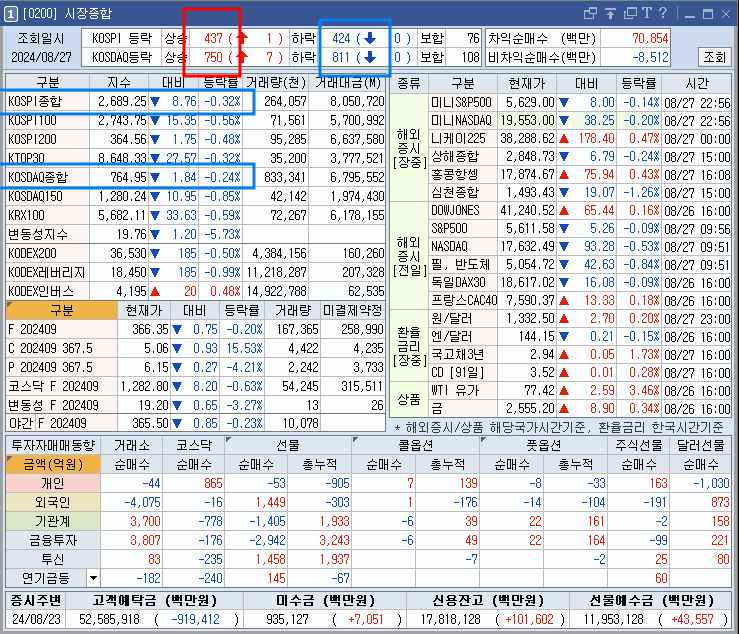The height and width of the screenshot is (634, 739).
Task: Click the 상해종합 row
Action: tap(580, 156)
